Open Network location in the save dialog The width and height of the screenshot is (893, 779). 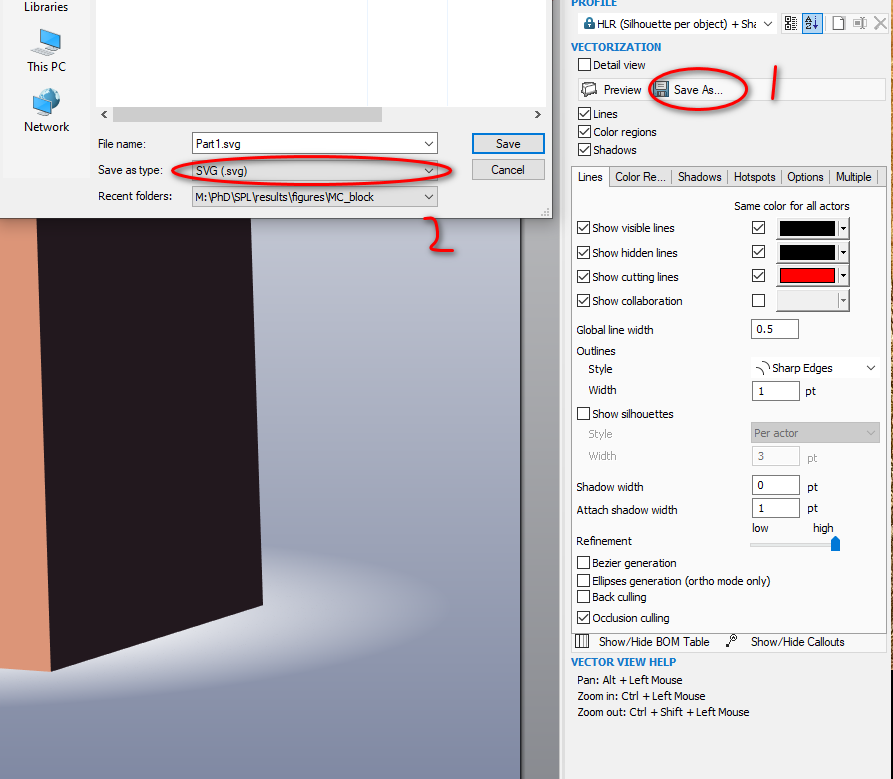coord(46,111)
